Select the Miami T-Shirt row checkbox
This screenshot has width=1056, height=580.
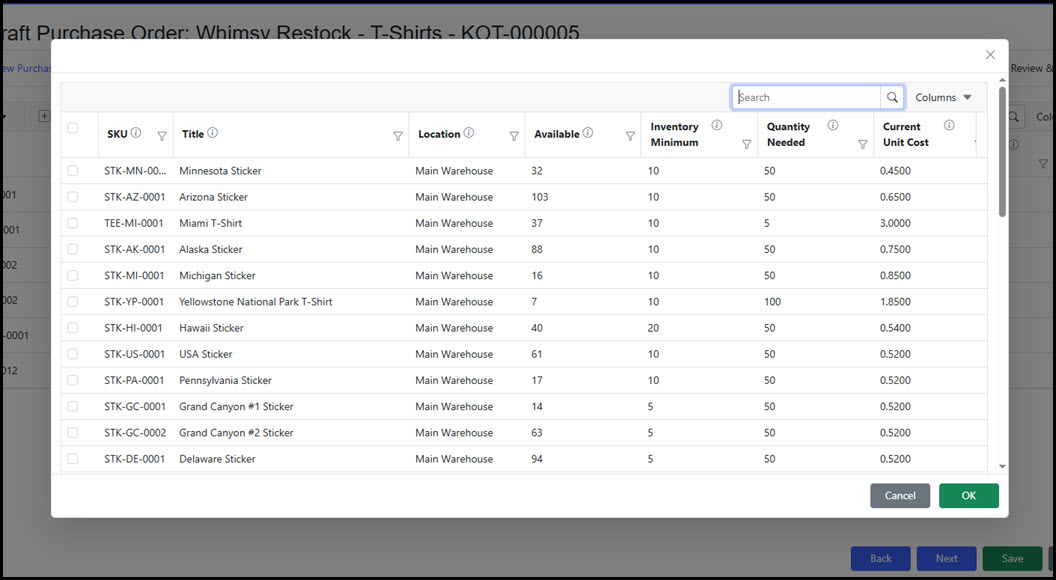[72, 223]
